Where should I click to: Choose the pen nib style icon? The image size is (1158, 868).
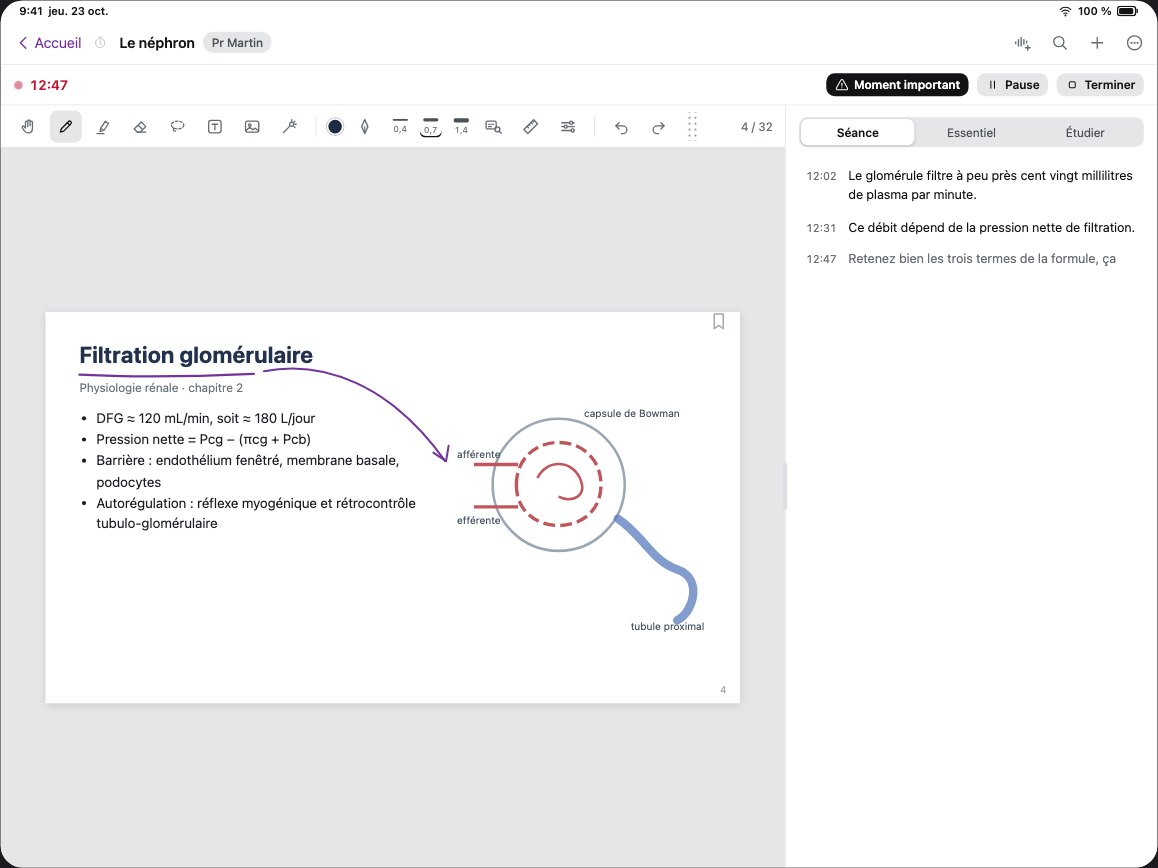pyautogui.click(x=365, y=127)
